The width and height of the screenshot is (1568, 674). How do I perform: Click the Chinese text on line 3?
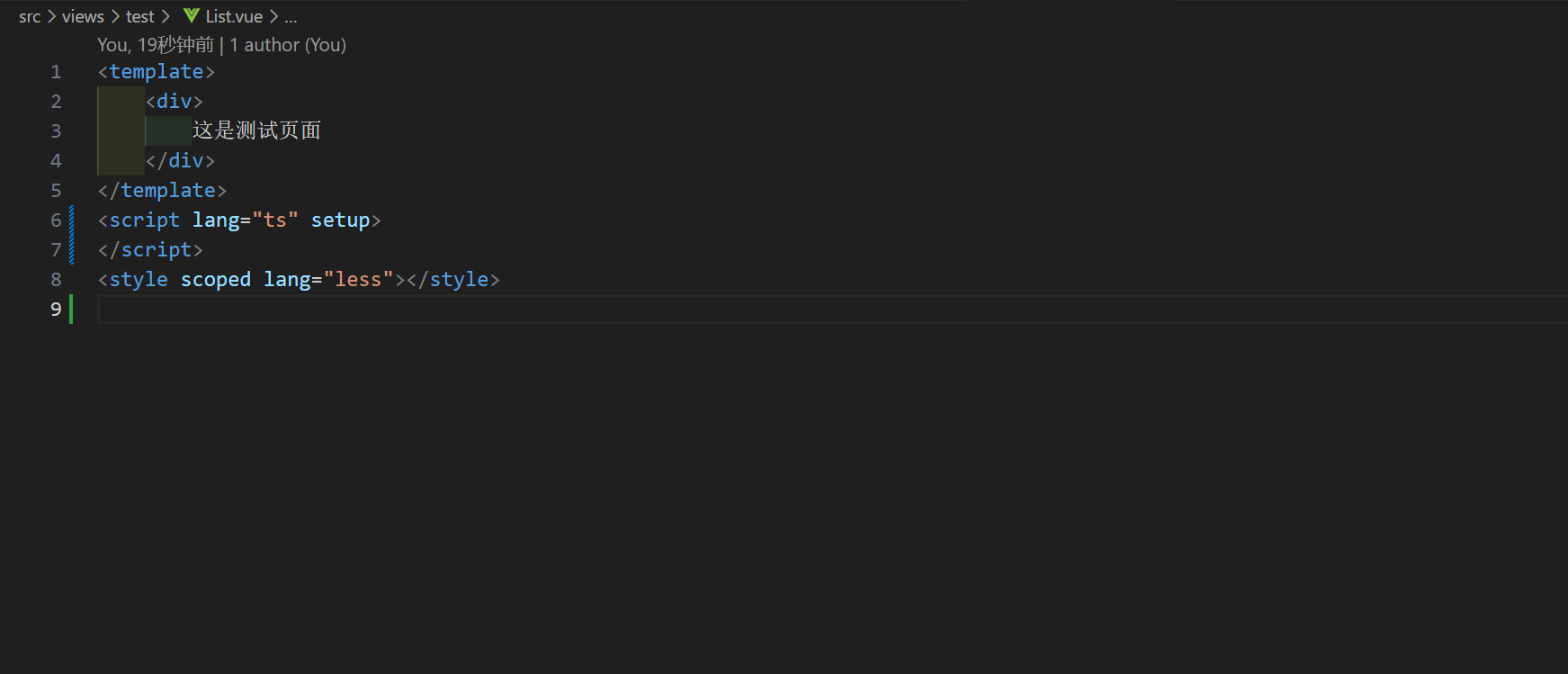256,130
